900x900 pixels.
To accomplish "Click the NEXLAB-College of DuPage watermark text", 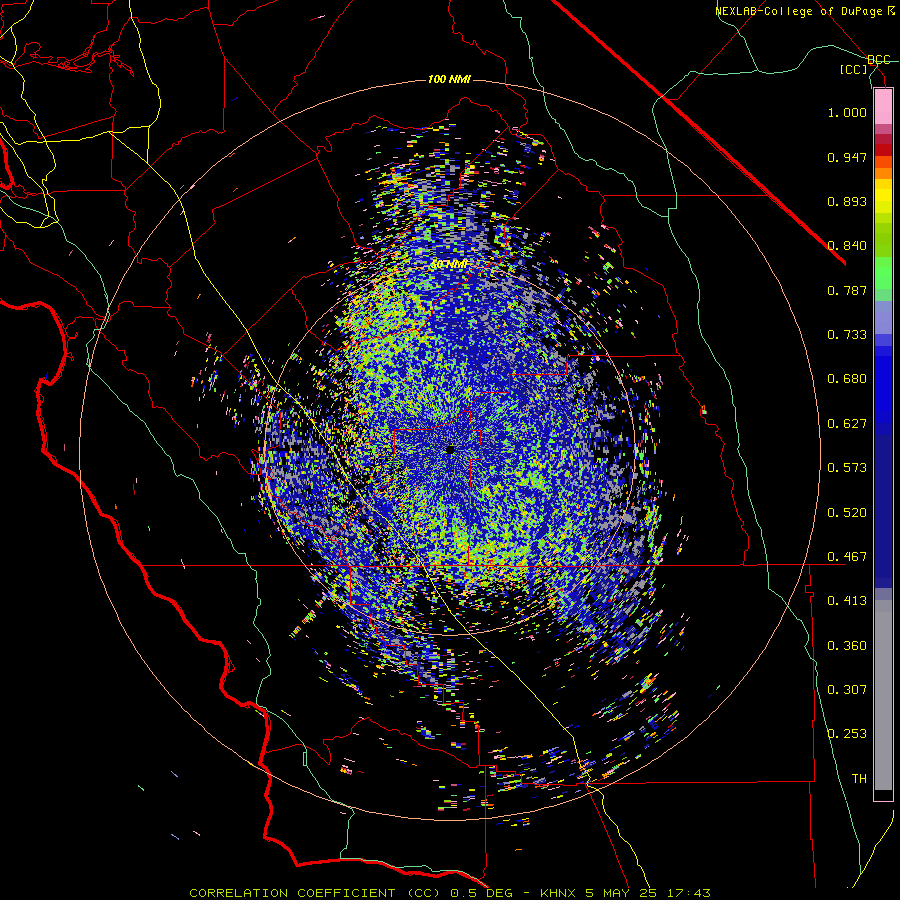I will pyautogui.click(x=804, y=11).
